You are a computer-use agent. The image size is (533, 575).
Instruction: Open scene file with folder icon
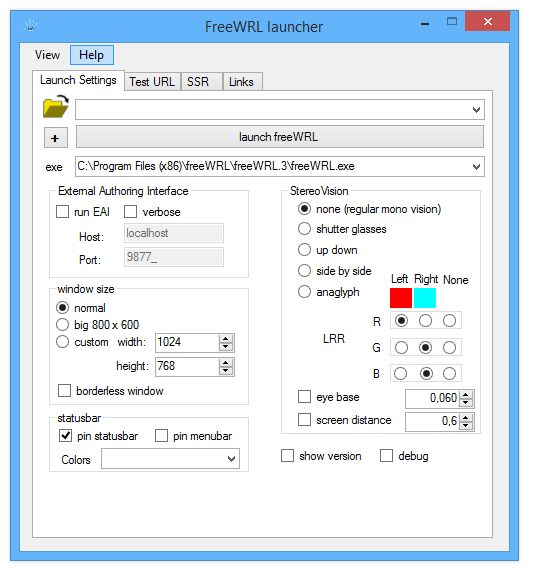56,107
